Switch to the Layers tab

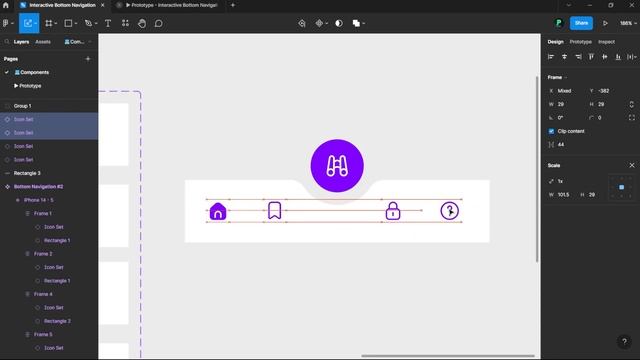pyautogui.click(x=21, y=42)
